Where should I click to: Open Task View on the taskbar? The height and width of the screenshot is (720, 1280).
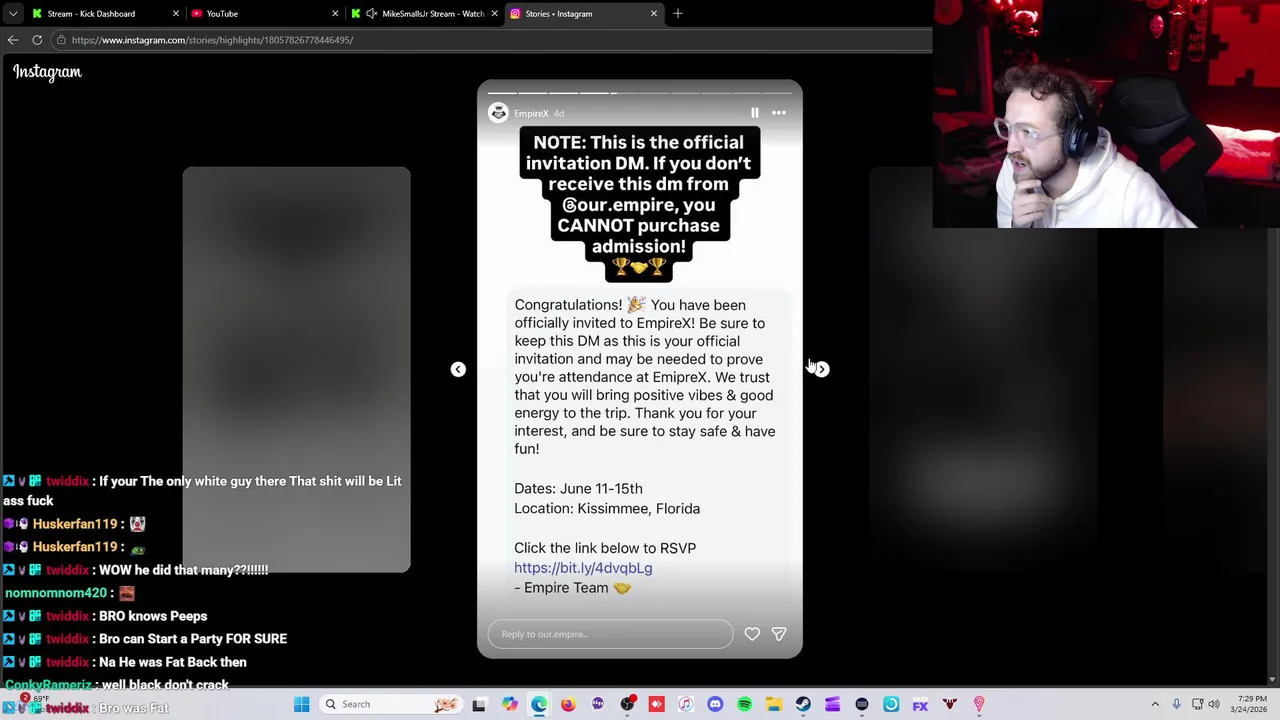point(479,704)
